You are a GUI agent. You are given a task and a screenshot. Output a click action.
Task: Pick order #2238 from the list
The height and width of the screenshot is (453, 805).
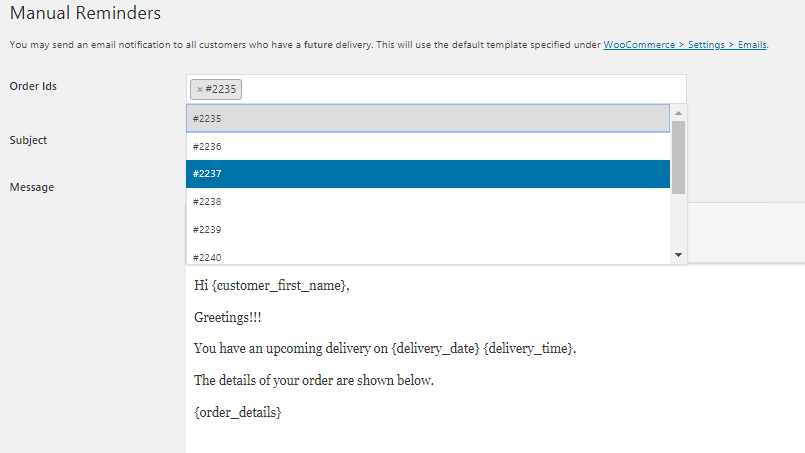point(428,201)
